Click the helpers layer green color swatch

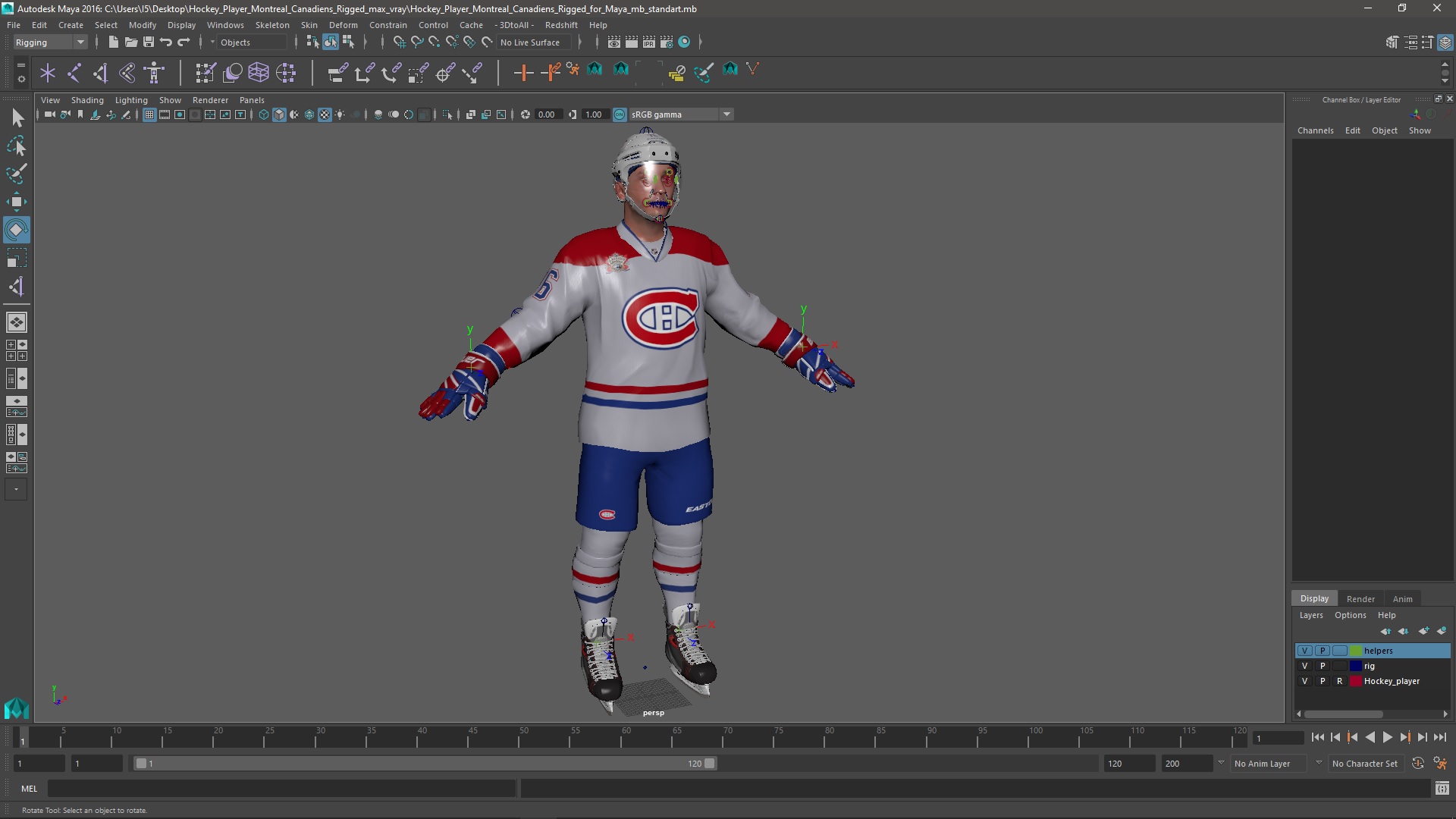[1355, 651]
